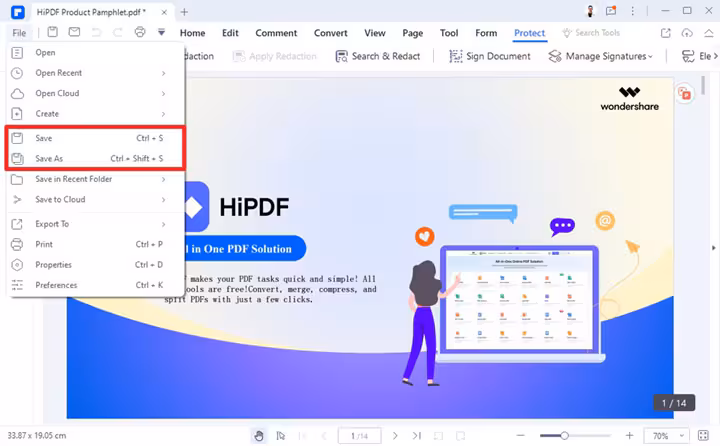This screenshot has width=720, height=446.
Task: Zoom in with the plus button
Action: (629, 435)
